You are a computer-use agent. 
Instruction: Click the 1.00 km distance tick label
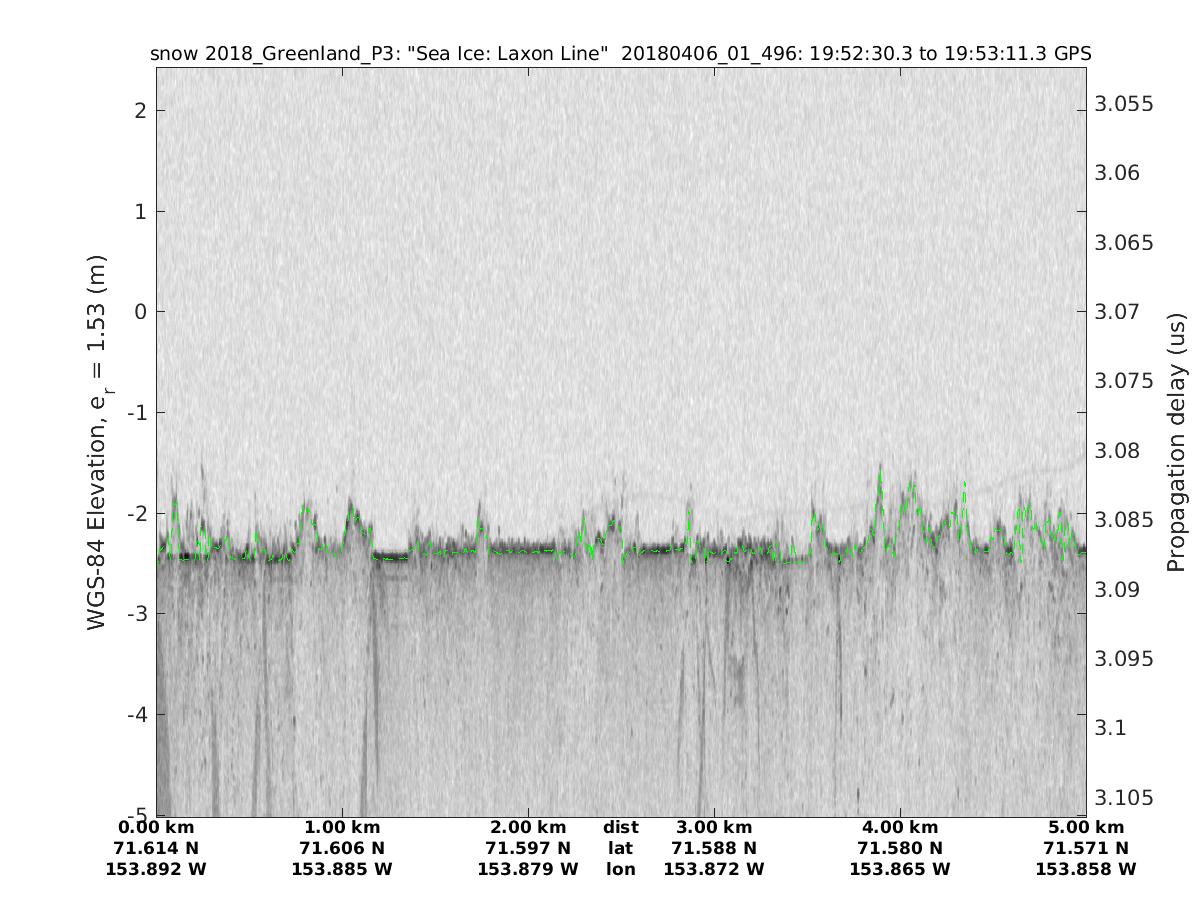pyautogui.click(x=342, y=827)
